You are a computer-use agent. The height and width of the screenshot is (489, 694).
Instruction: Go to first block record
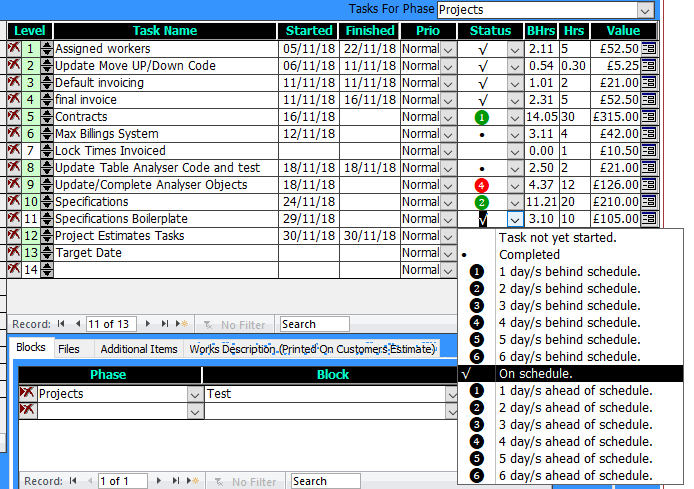click(73, 481)
